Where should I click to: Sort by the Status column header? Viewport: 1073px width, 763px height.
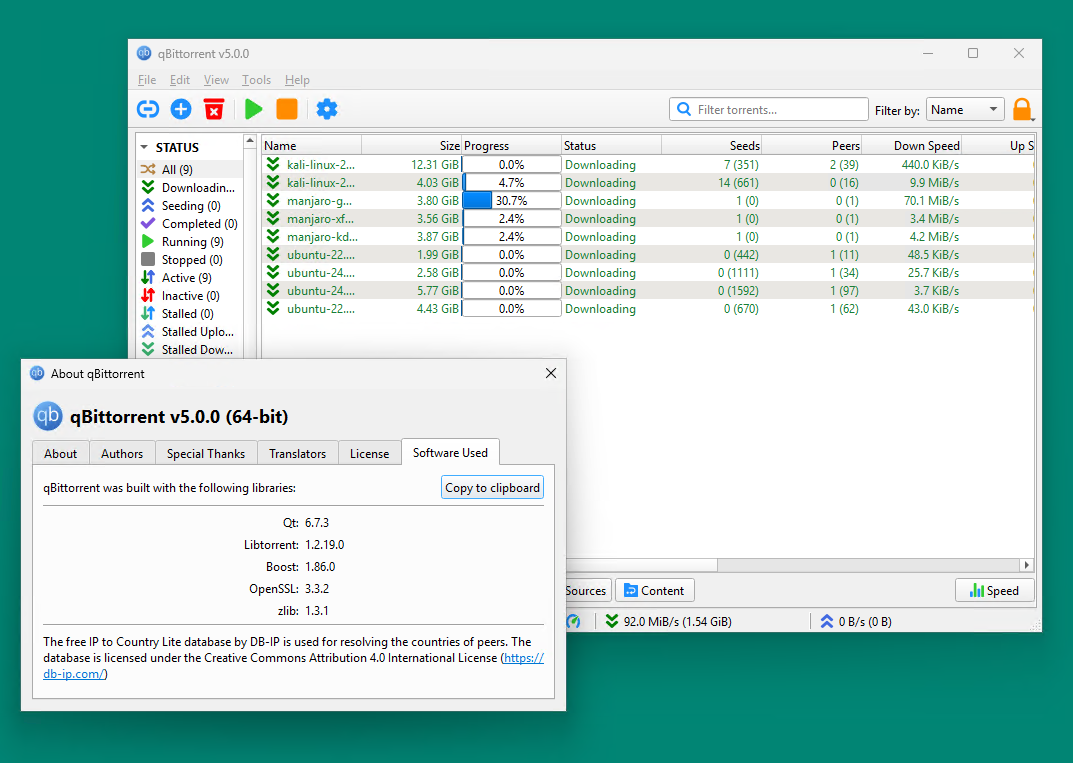(x=611, y=145)
